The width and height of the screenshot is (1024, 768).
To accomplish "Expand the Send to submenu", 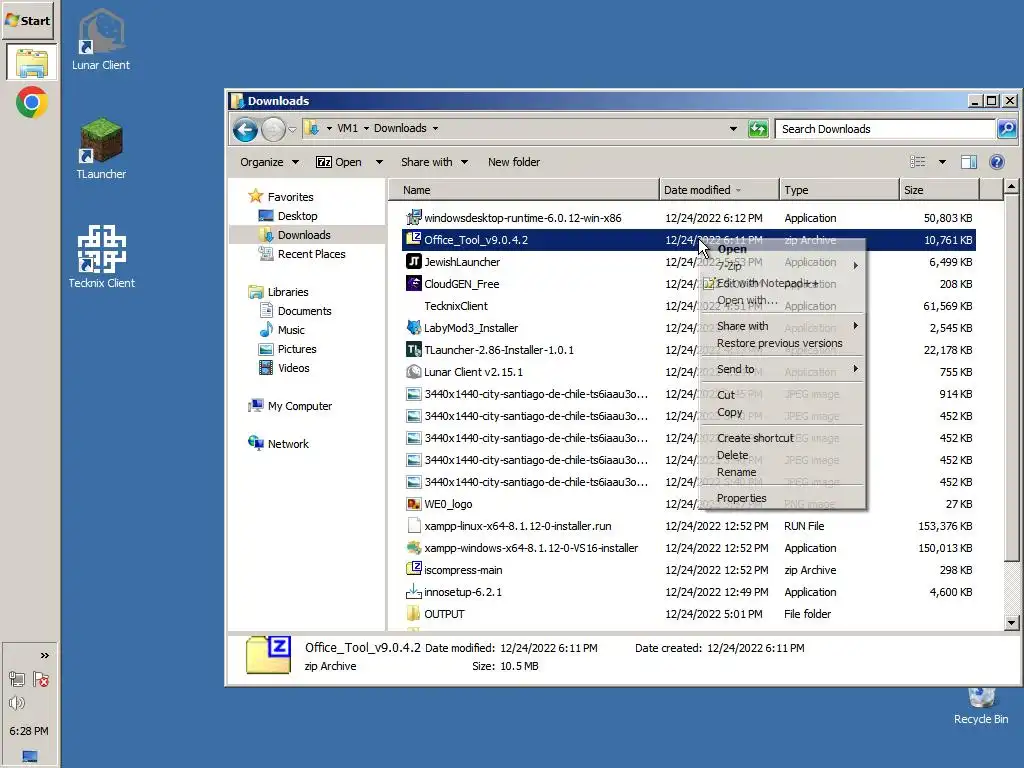I will (x=782, y=369).
